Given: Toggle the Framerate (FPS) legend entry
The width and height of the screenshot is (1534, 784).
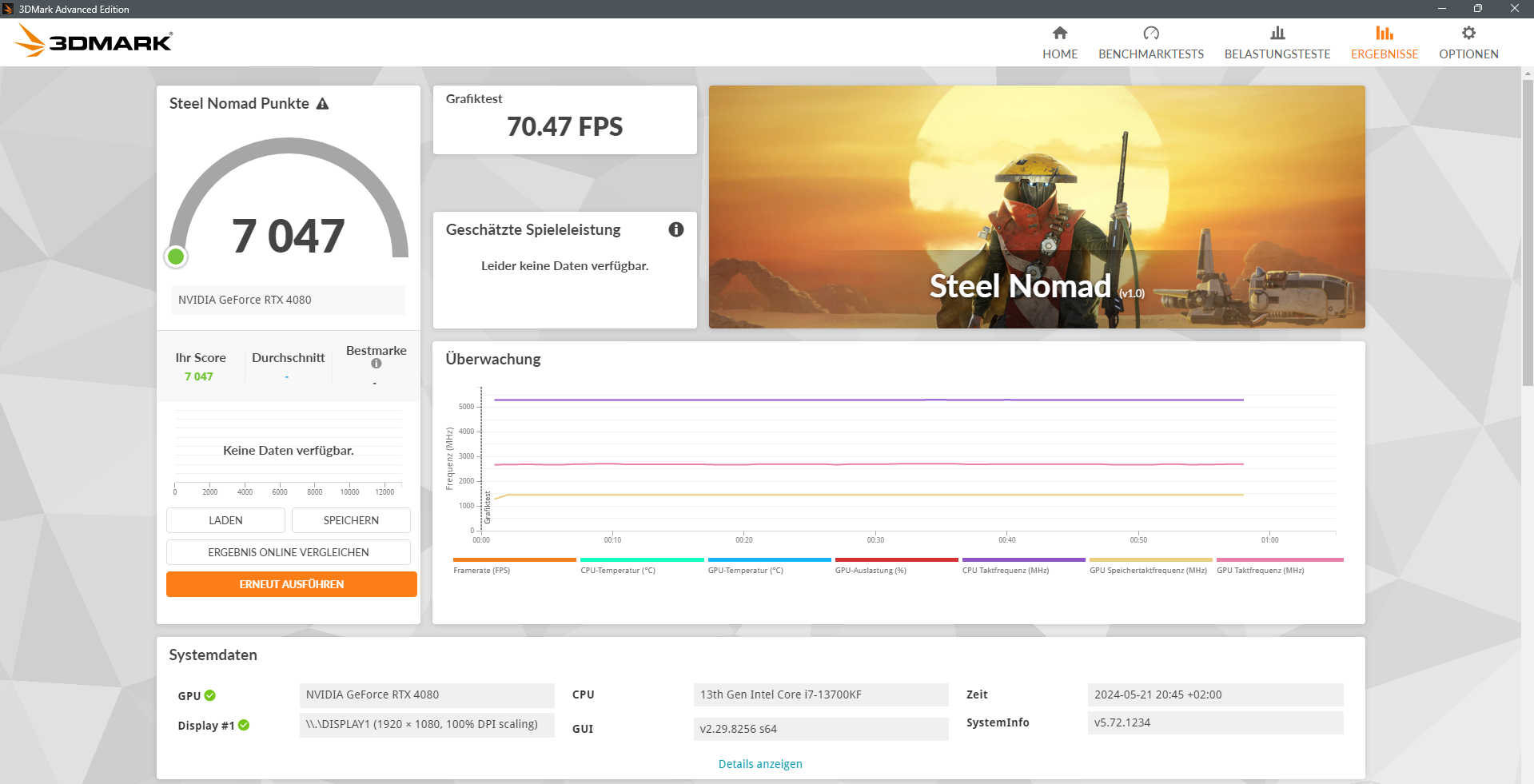Looking at the screenshot, I should click(x=514, y=566).
